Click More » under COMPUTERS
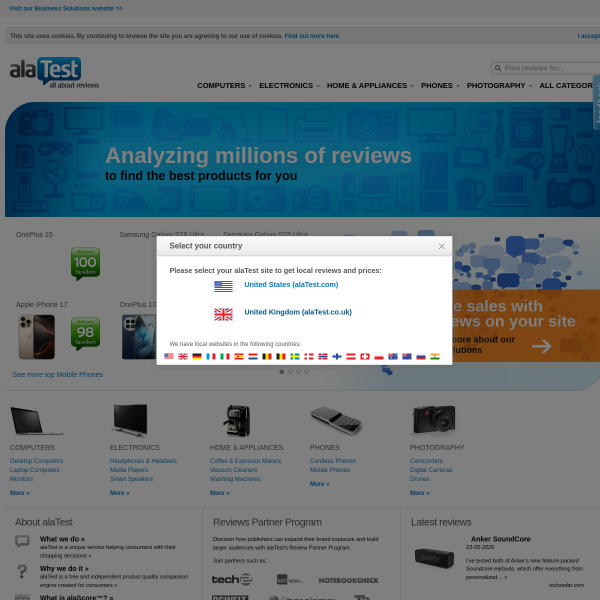Screen dimensions: 600x600 20,493
